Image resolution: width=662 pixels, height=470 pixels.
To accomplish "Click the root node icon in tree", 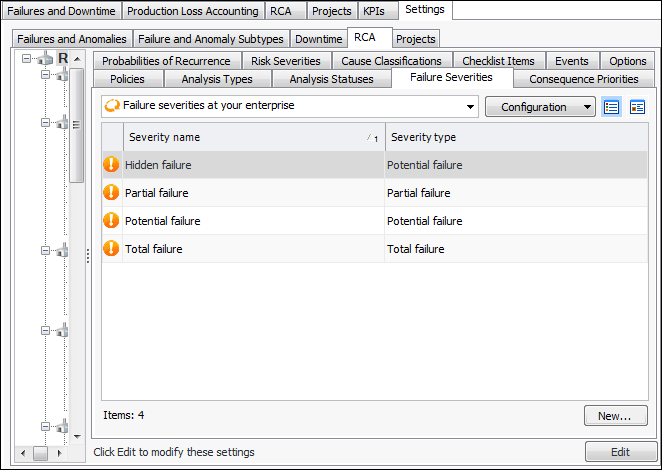I will [x=45, y=60].
